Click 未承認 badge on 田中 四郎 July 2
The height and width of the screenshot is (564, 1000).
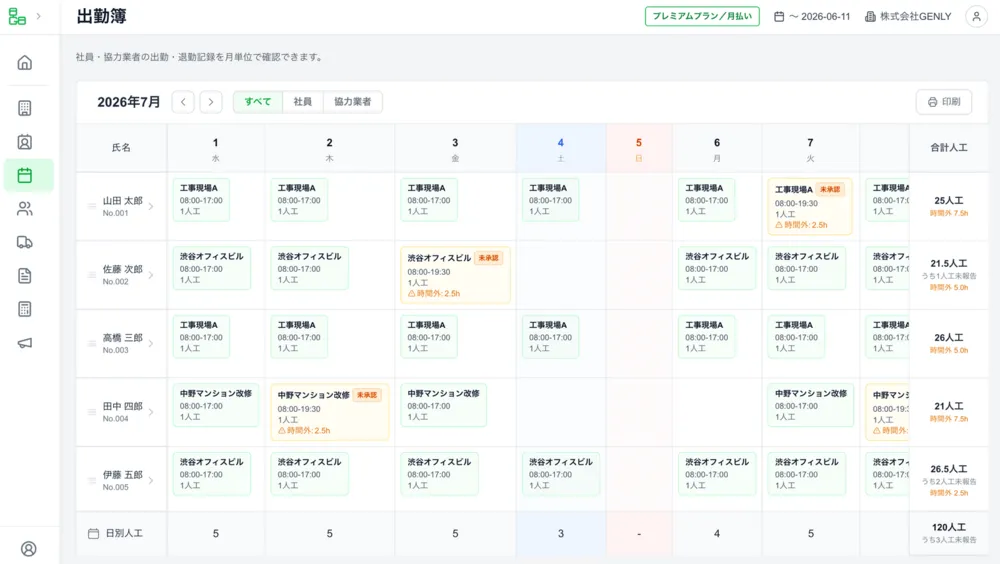(367, 395)
